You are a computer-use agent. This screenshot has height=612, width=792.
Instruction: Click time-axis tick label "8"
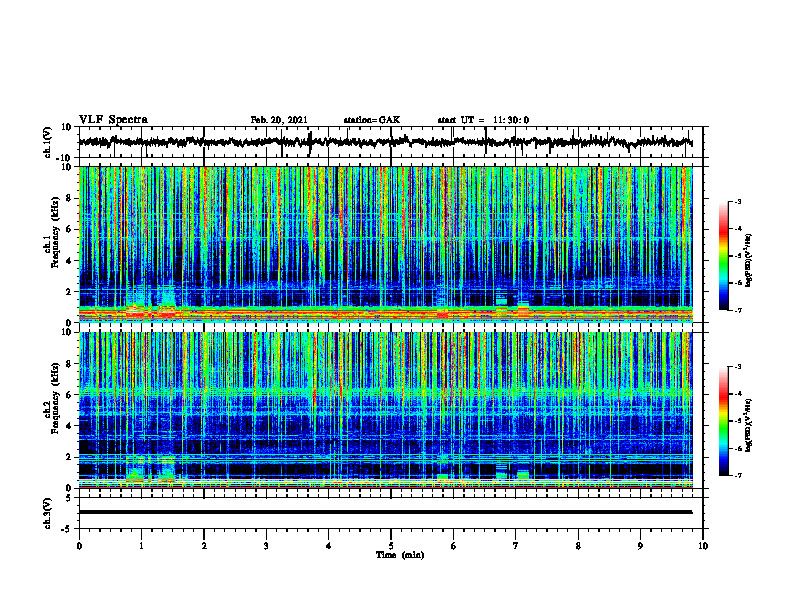578,546
